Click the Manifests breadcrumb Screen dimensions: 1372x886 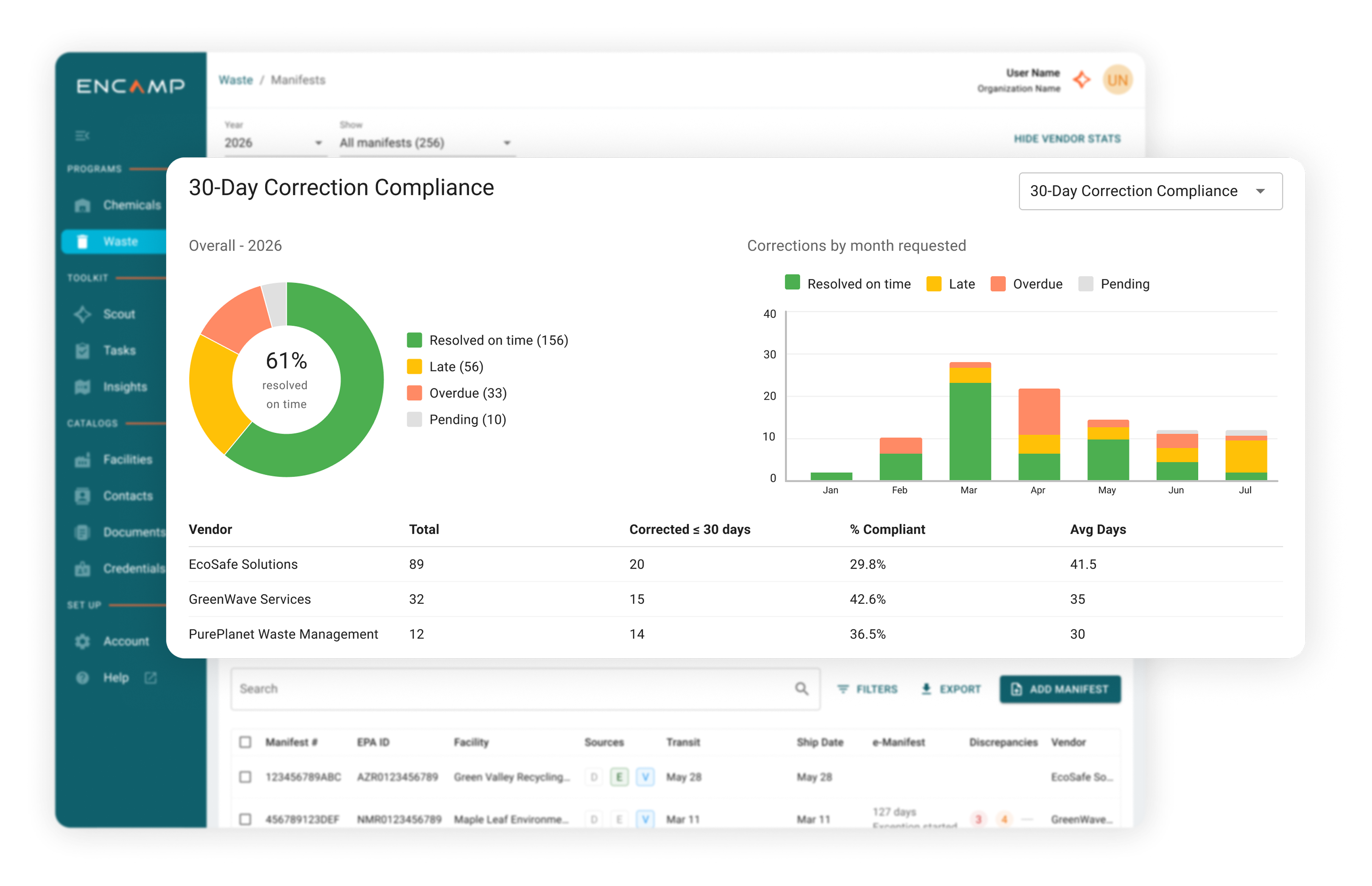(298, 80)
